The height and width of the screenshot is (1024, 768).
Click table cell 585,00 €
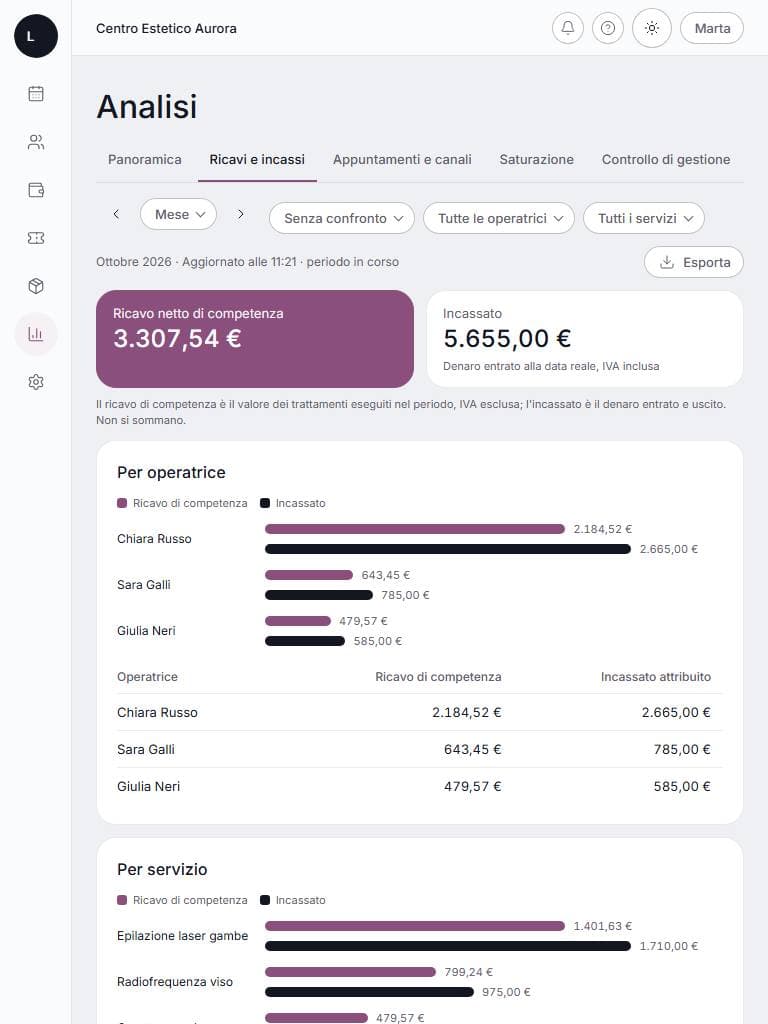[682, 786]
